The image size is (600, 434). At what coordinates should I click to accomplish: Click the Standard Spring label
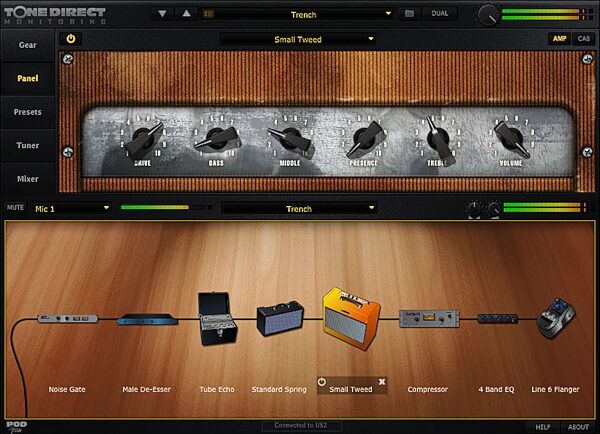(279, 390)
